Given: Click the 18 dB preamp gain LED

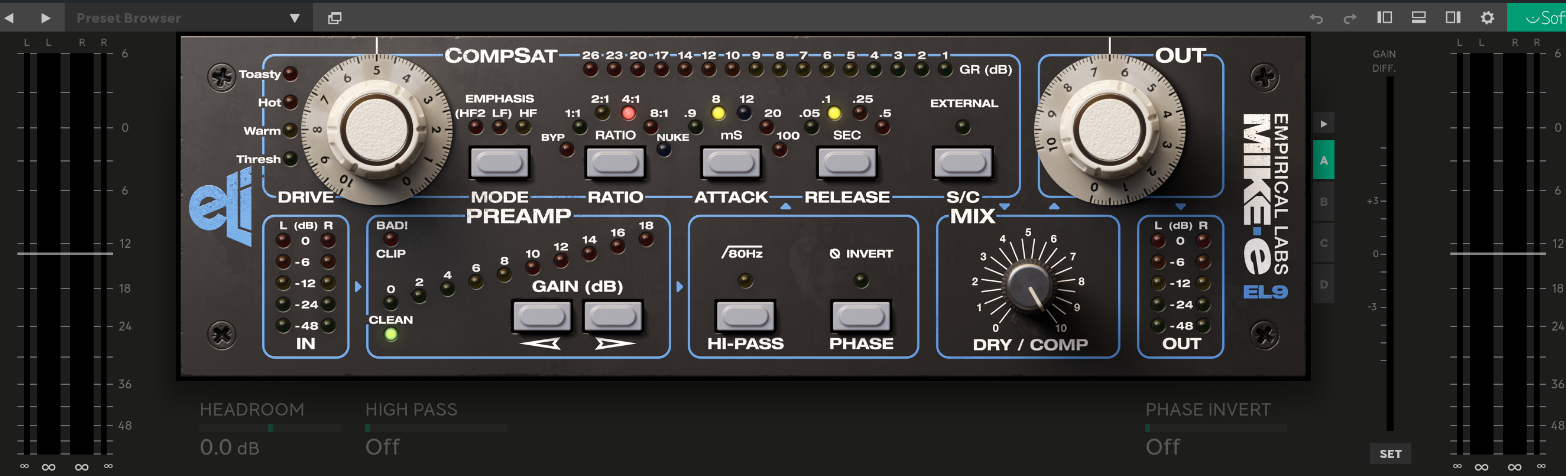Looking at the screenshot, I should pos(646,239).
